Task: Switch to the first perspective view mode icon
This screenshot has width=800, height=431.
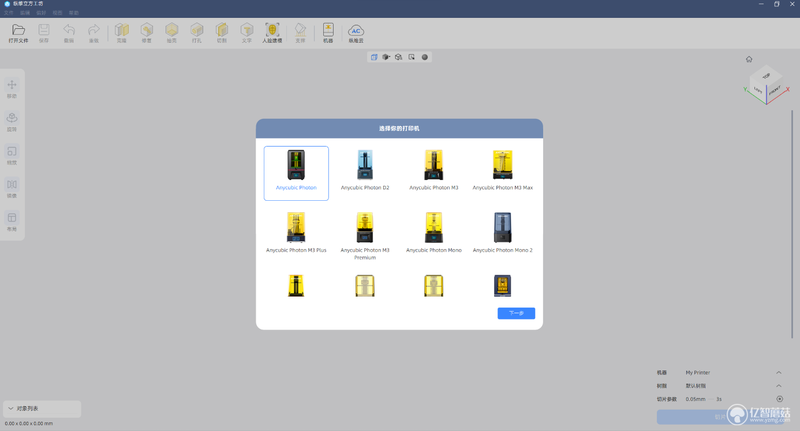Action: 374,57
